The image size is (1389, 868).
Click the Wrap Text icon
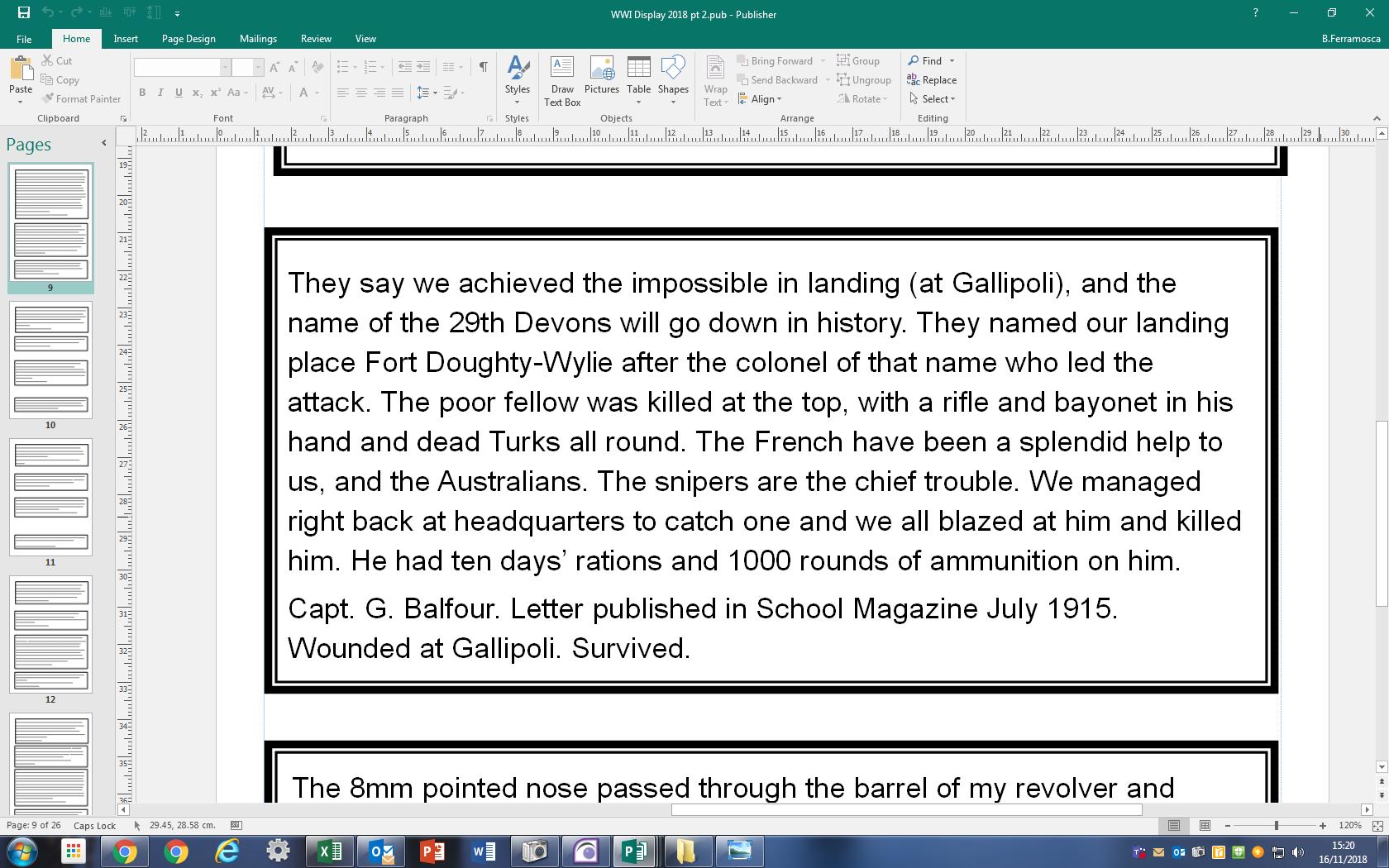716,81
